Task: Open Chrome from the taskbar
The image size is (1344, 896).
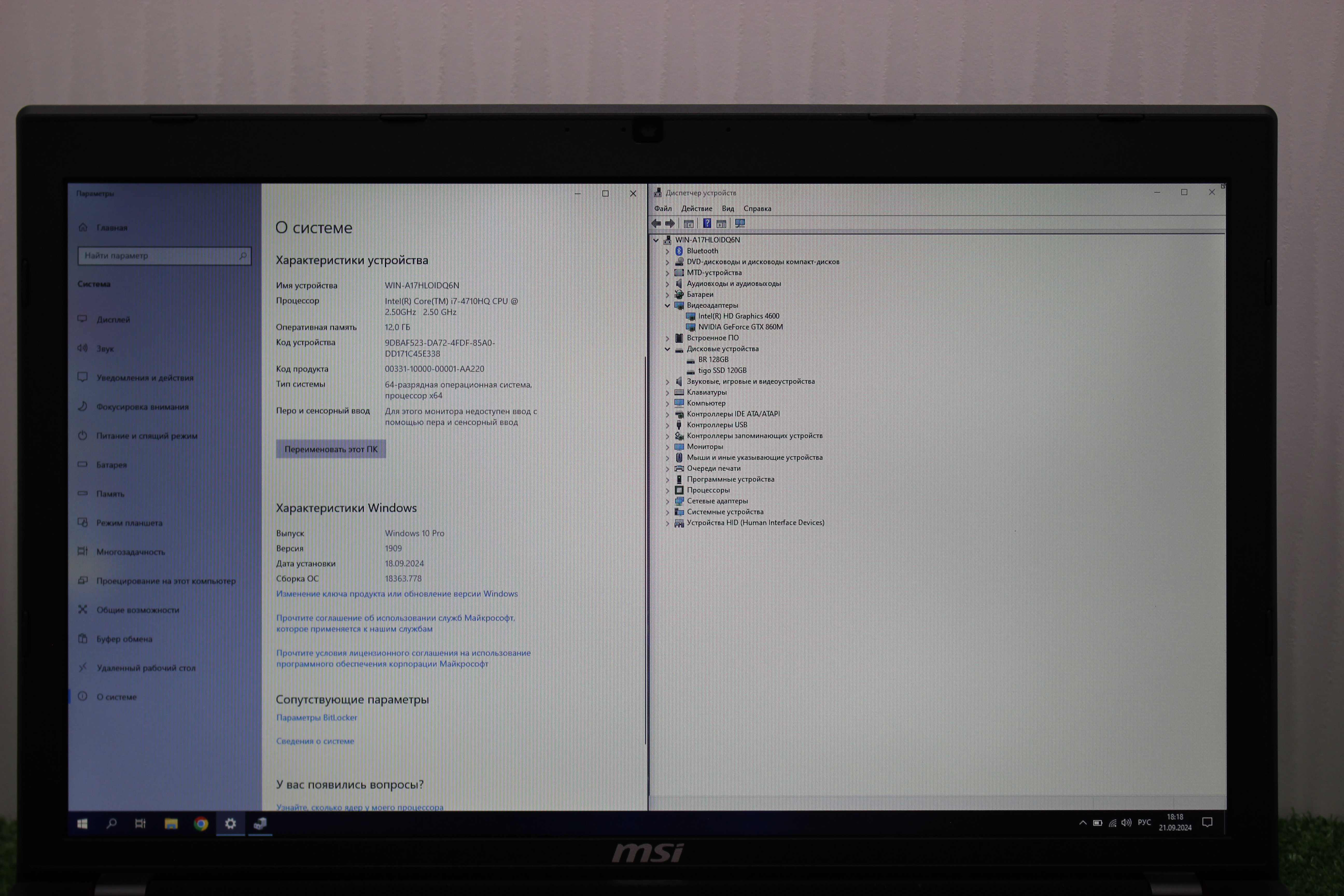Action: (201, 823)
